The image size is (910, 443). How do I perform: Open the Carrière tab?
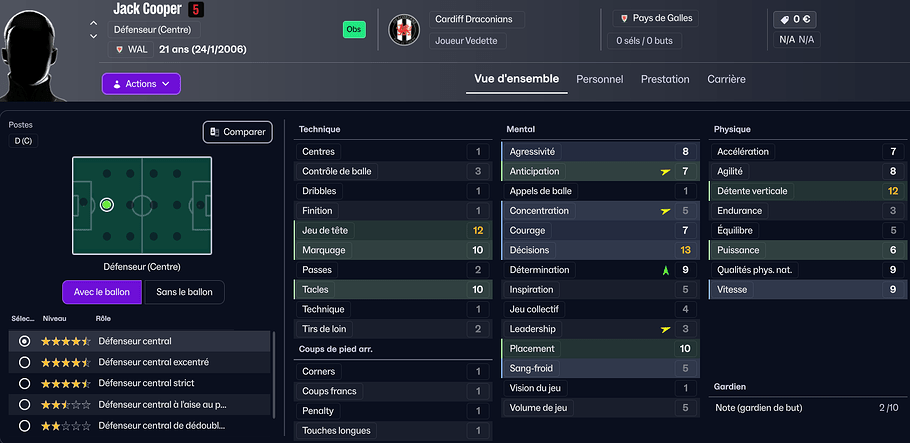(x=726, y=79)
